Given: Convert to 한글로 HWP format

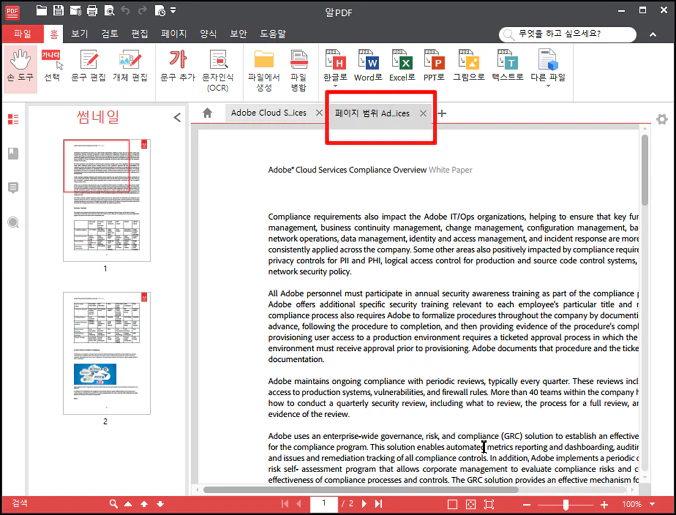Looking at the screenshot, I should point(335,68).
